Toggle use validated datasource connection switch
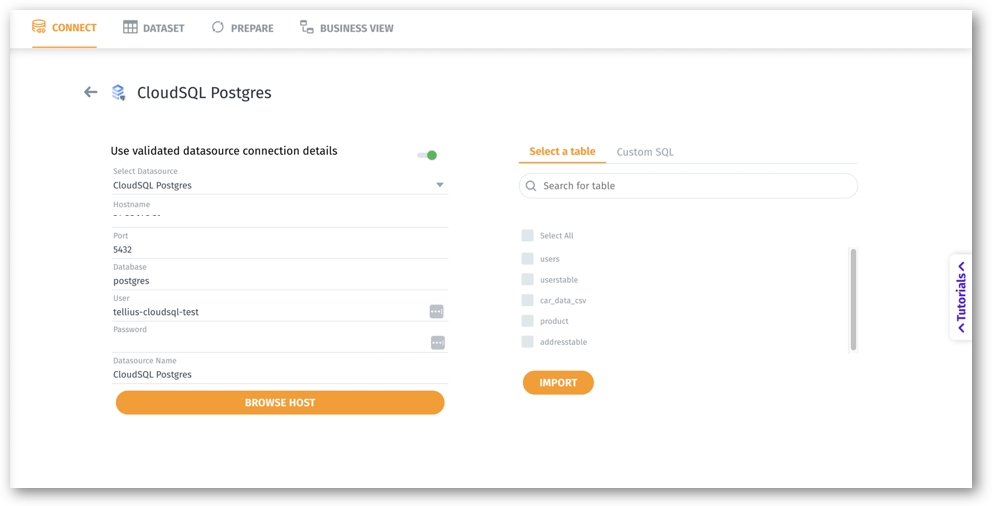 tap(428, 155)
